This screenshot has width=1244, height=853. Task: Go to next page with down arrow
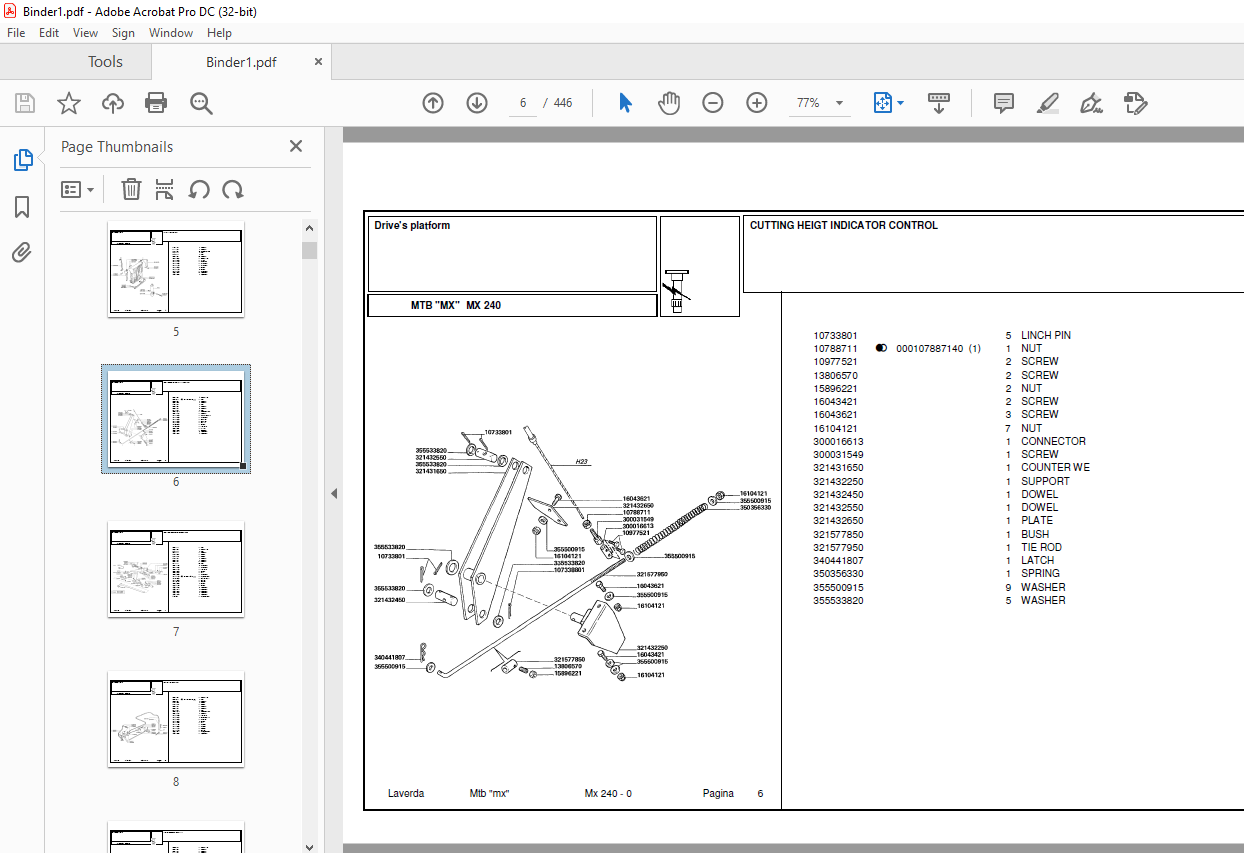(477, 103)
